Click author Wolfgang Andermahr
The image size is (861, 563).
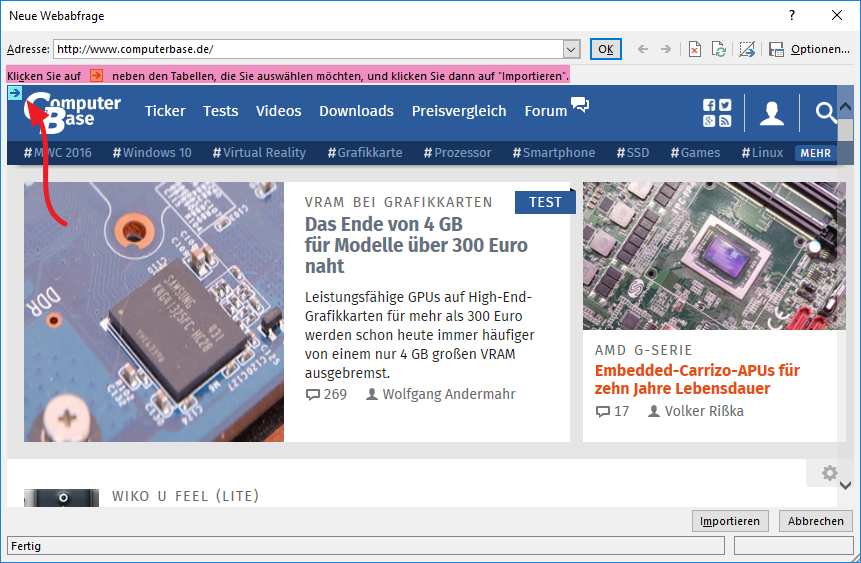[x=441, y=394]
